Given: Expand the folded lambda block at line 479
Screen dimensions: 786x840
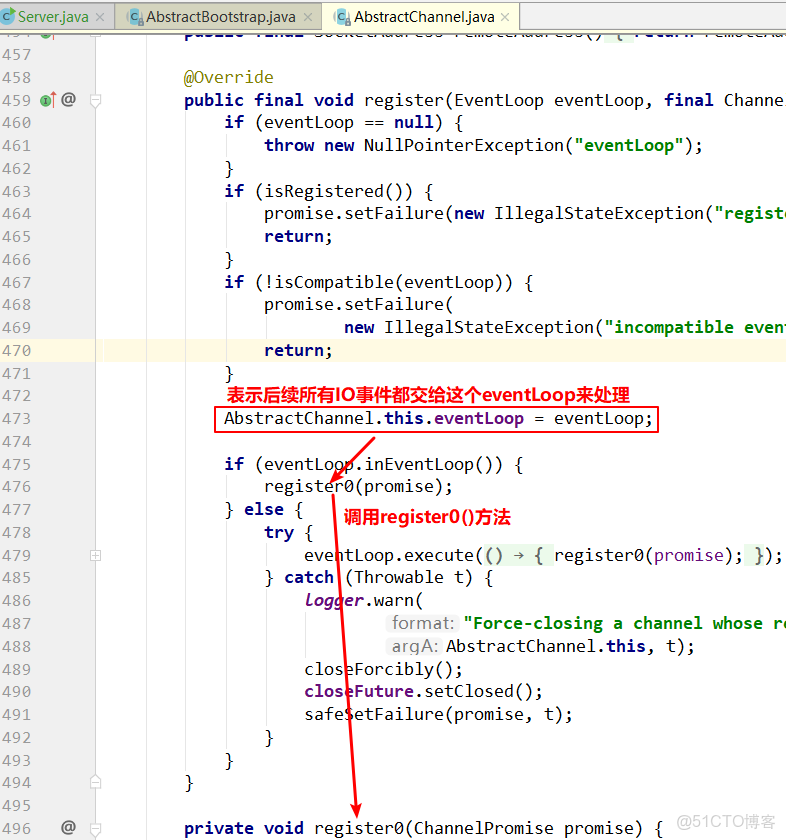Looking at the screenshot, I should (x=95, y=556).
